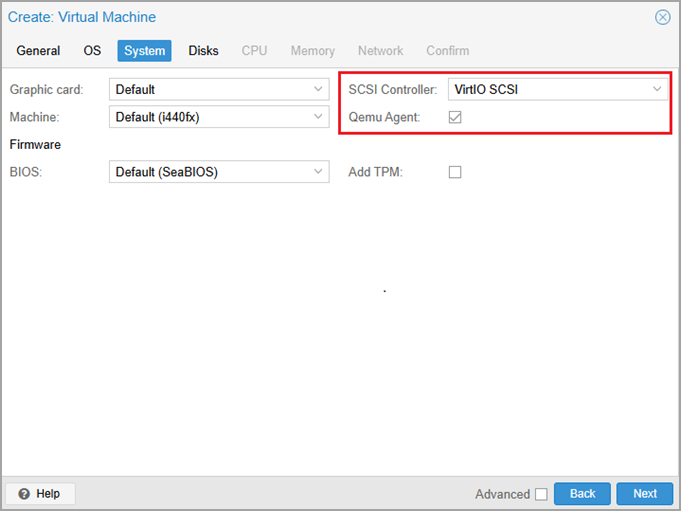The height and width of the screenshot is (511, 681).
Task: Click the Back button
Action: [x=582, y=494]
